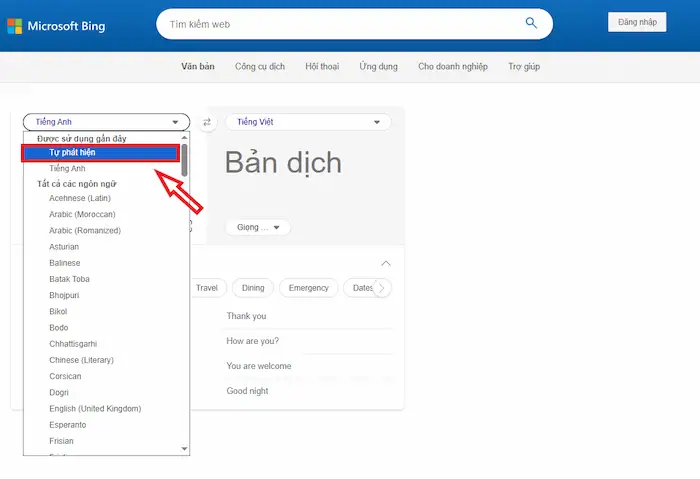Collapse the phrasebook with the up chevron

coord(386,263)
